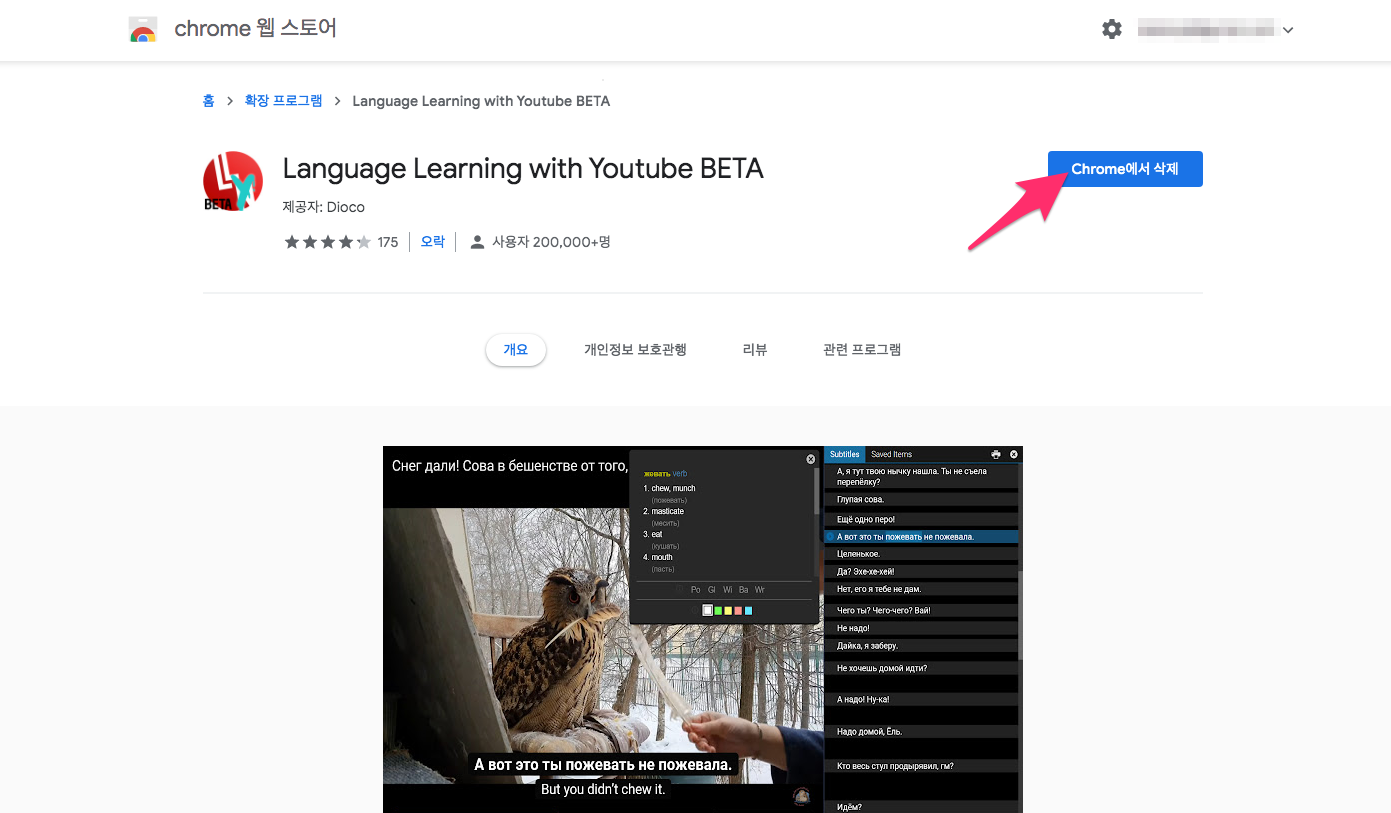Open the 오락 category link
This screenshot has height=813, width=1391.
pos(432,242)
